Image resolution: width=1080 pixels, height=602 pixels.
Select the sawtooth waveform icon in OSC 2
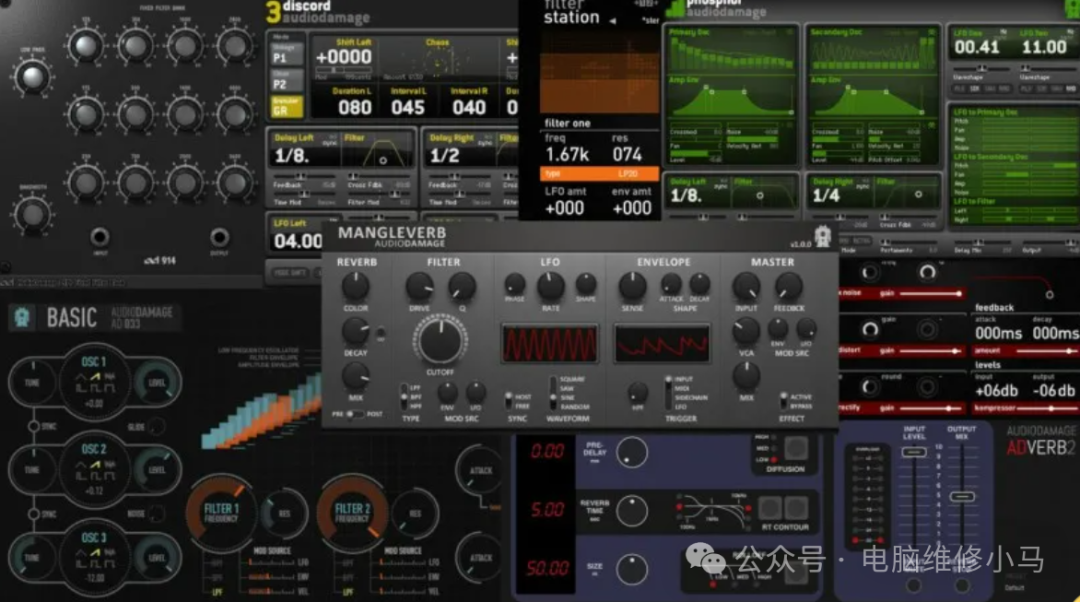(95, 464)
